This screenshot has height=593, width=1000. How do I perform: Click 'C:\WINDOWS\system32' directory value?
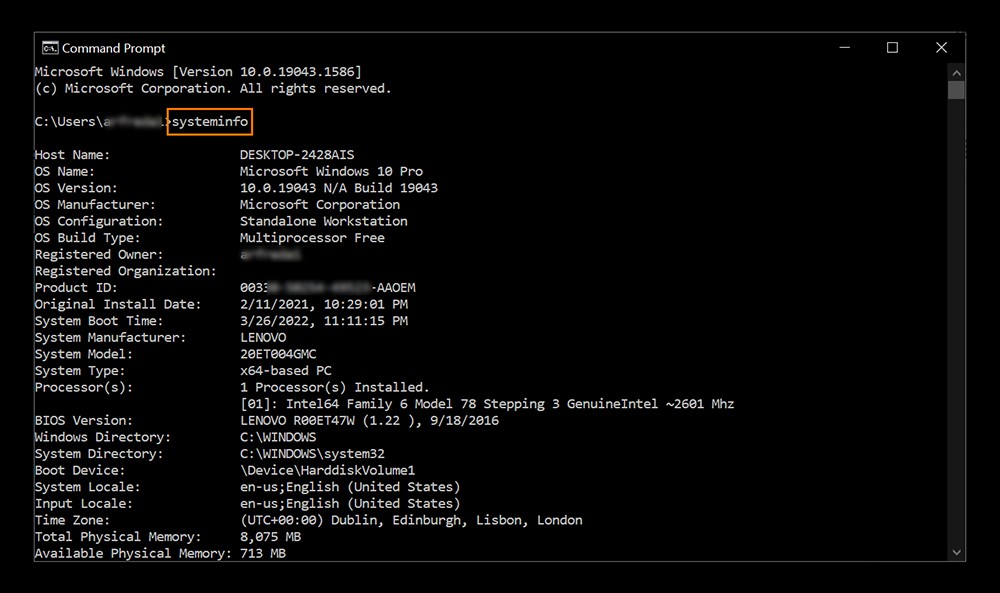pos(312,453)
